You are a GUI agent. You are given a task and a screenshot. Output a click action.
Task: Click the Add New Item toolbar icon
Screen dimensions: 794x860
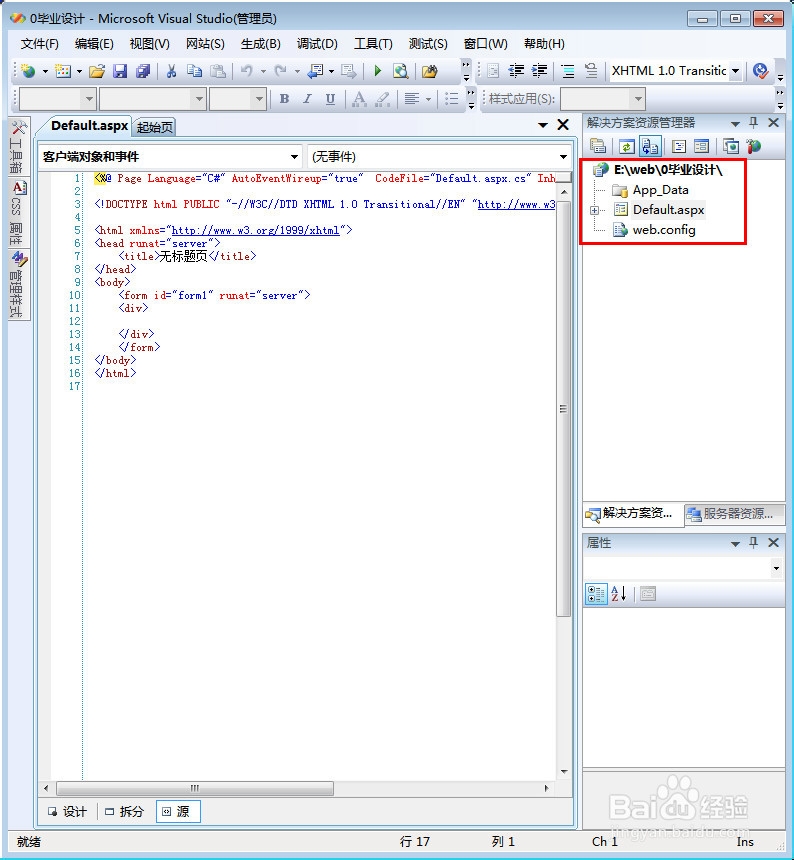pos(63,71)
